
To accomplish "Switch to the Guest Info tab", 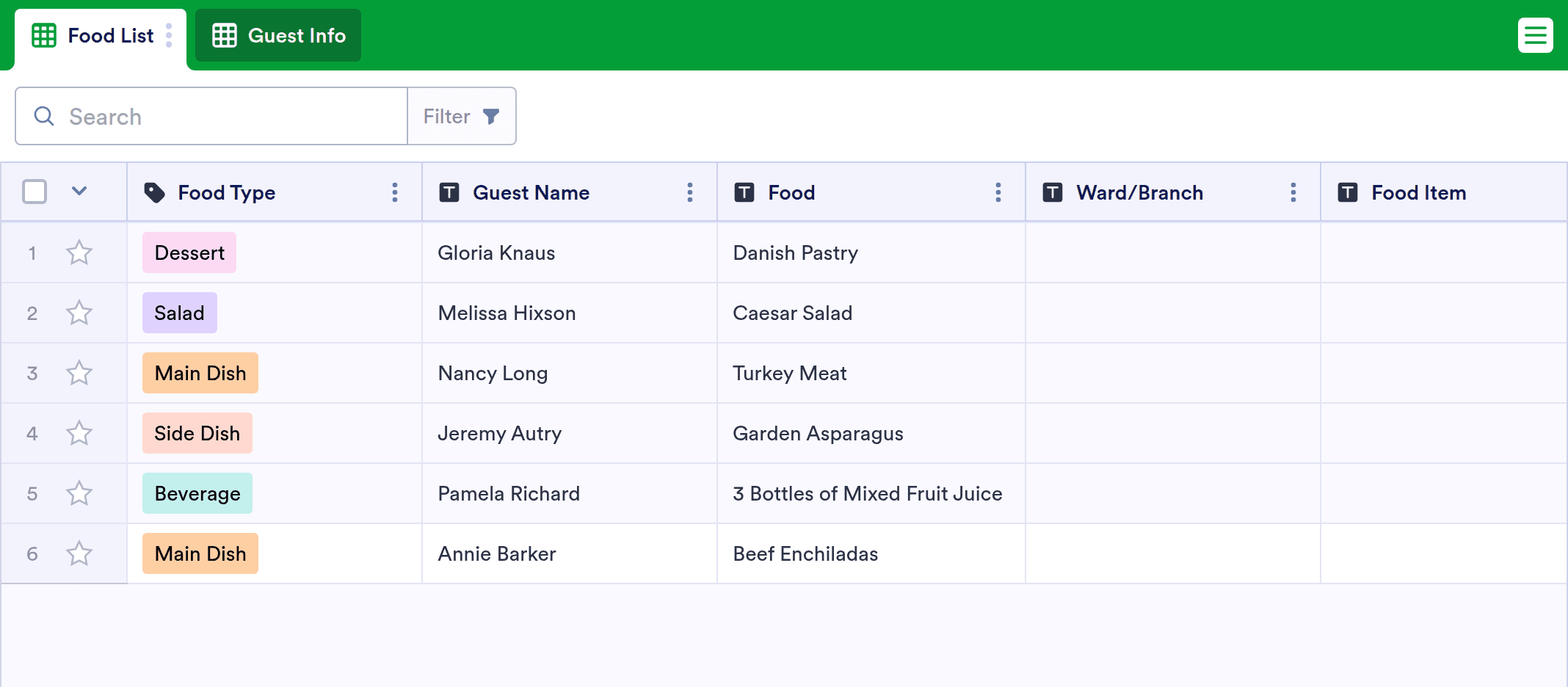I will coord(278,35).
